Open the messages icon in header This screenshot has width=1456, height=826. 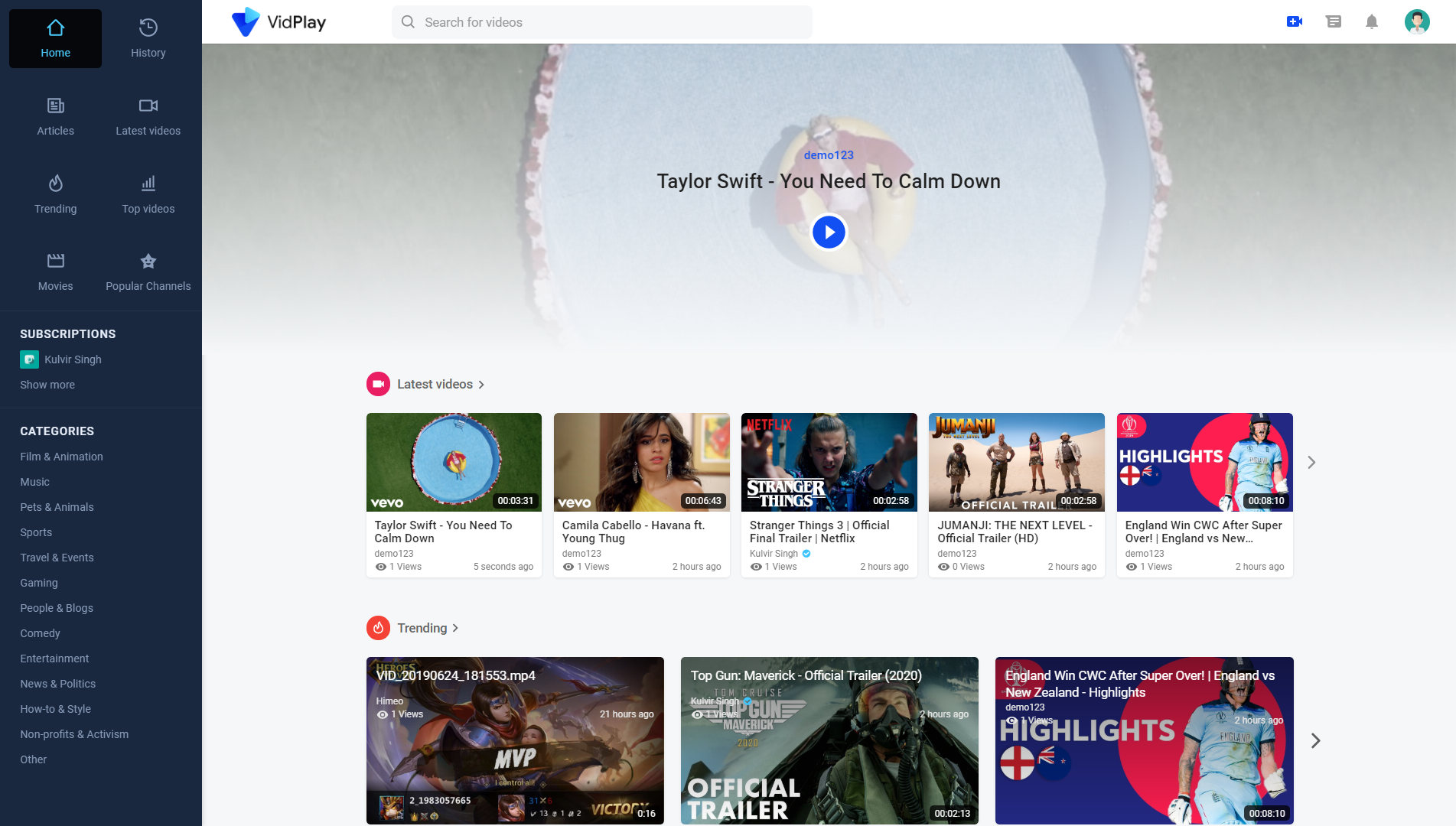pos(1333,21)
